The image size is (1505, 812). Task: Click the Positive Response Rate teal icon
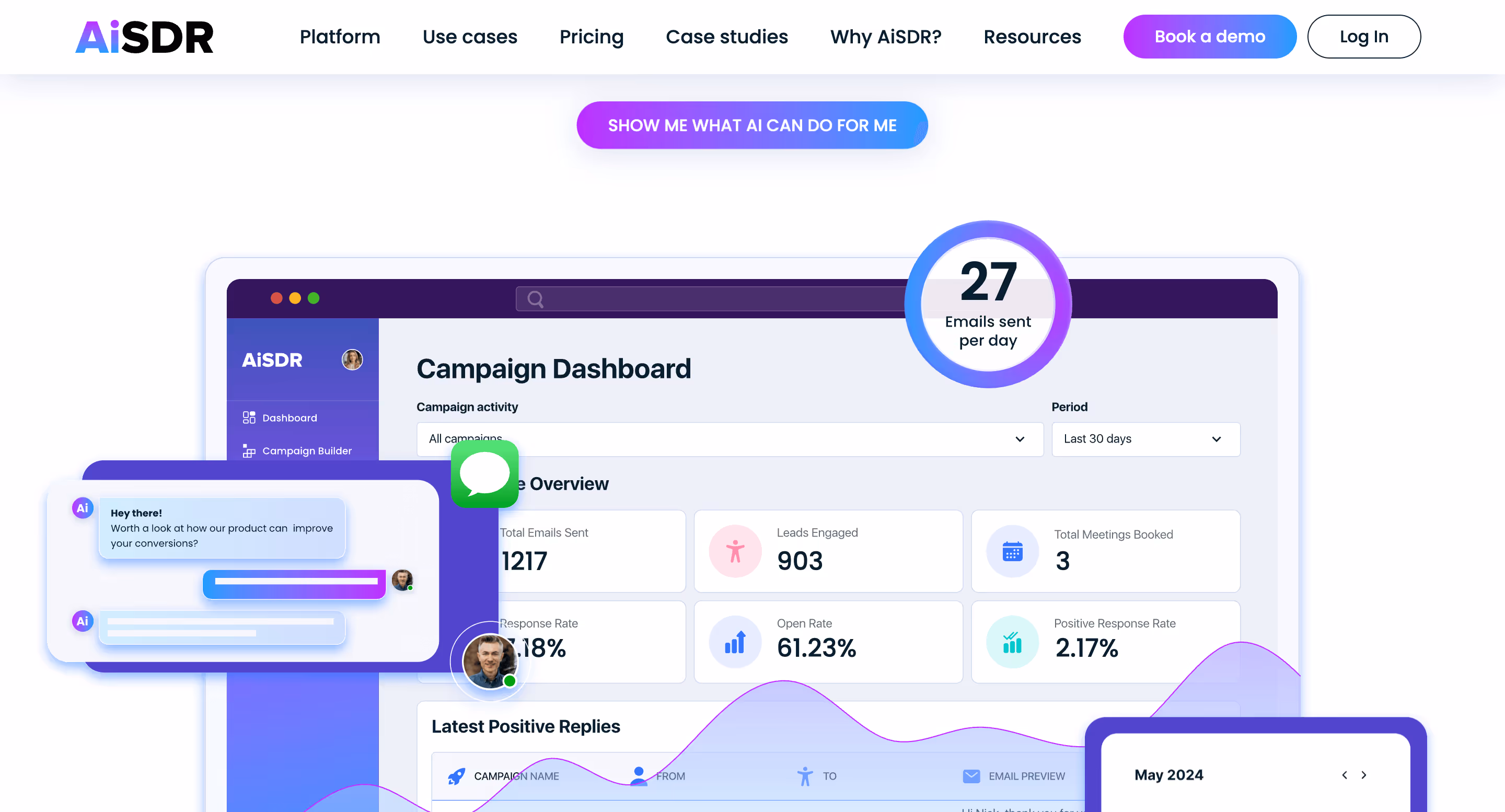[x=1012, y=642]
